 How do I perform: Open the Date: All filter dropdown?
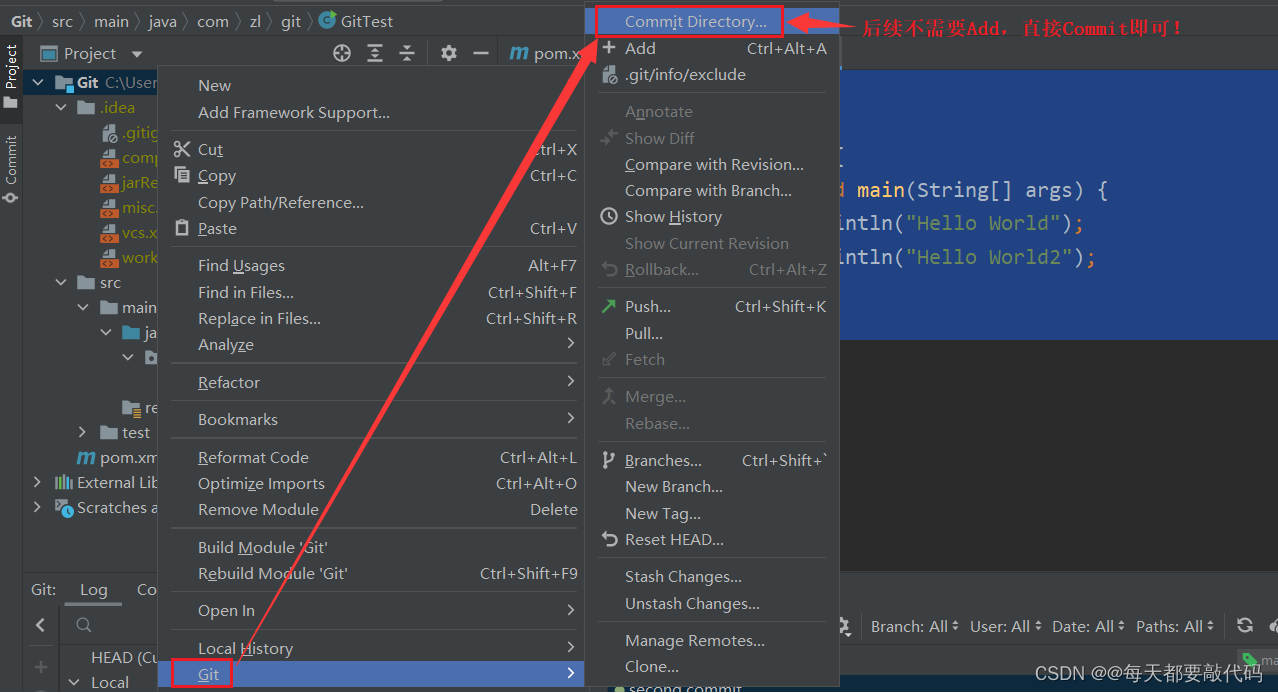(1088, 625)
